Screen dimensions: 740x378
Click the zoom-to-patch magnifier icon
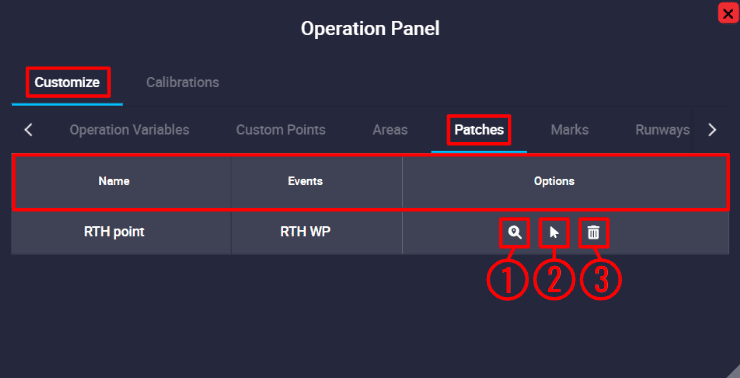tap(515, 232)
